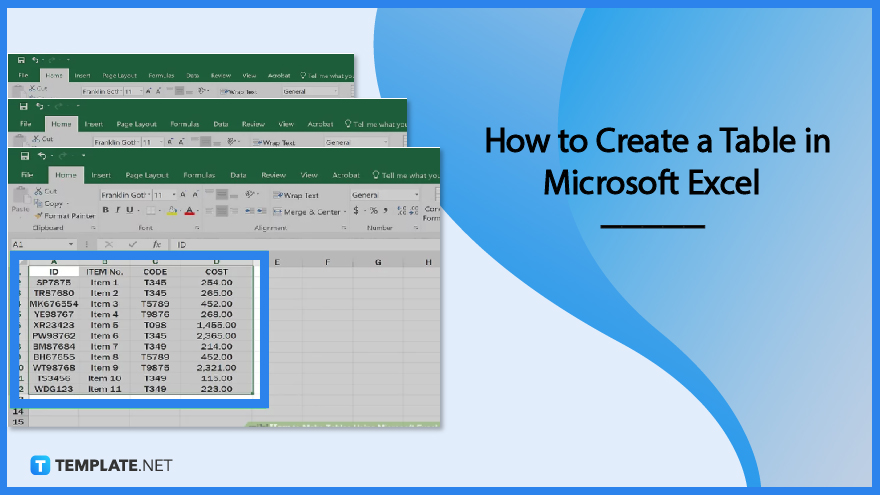Click Borders icon in front Excel window
The height and width of the screenshot is (495, 880).
(151, 211)
